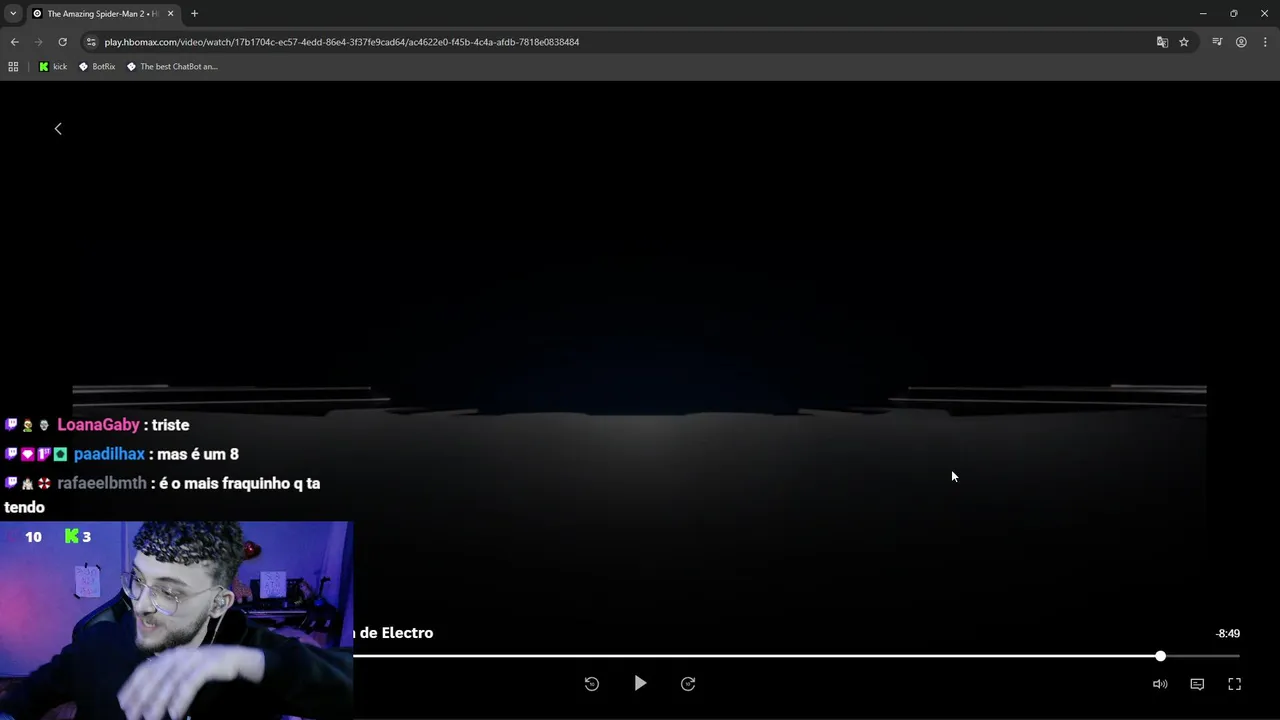Click the browser forward button
Screen dimensions: 1280x720
38,42
